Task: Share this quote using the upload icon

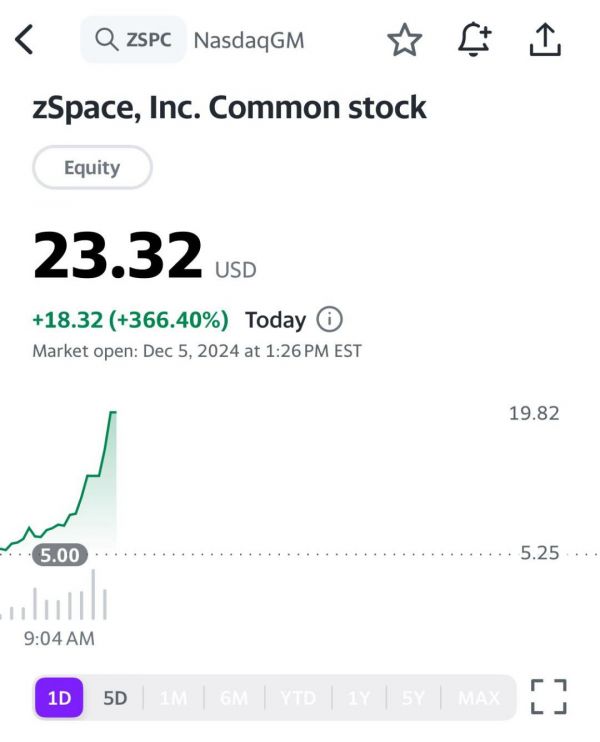Action: click(x=544, y=40)
